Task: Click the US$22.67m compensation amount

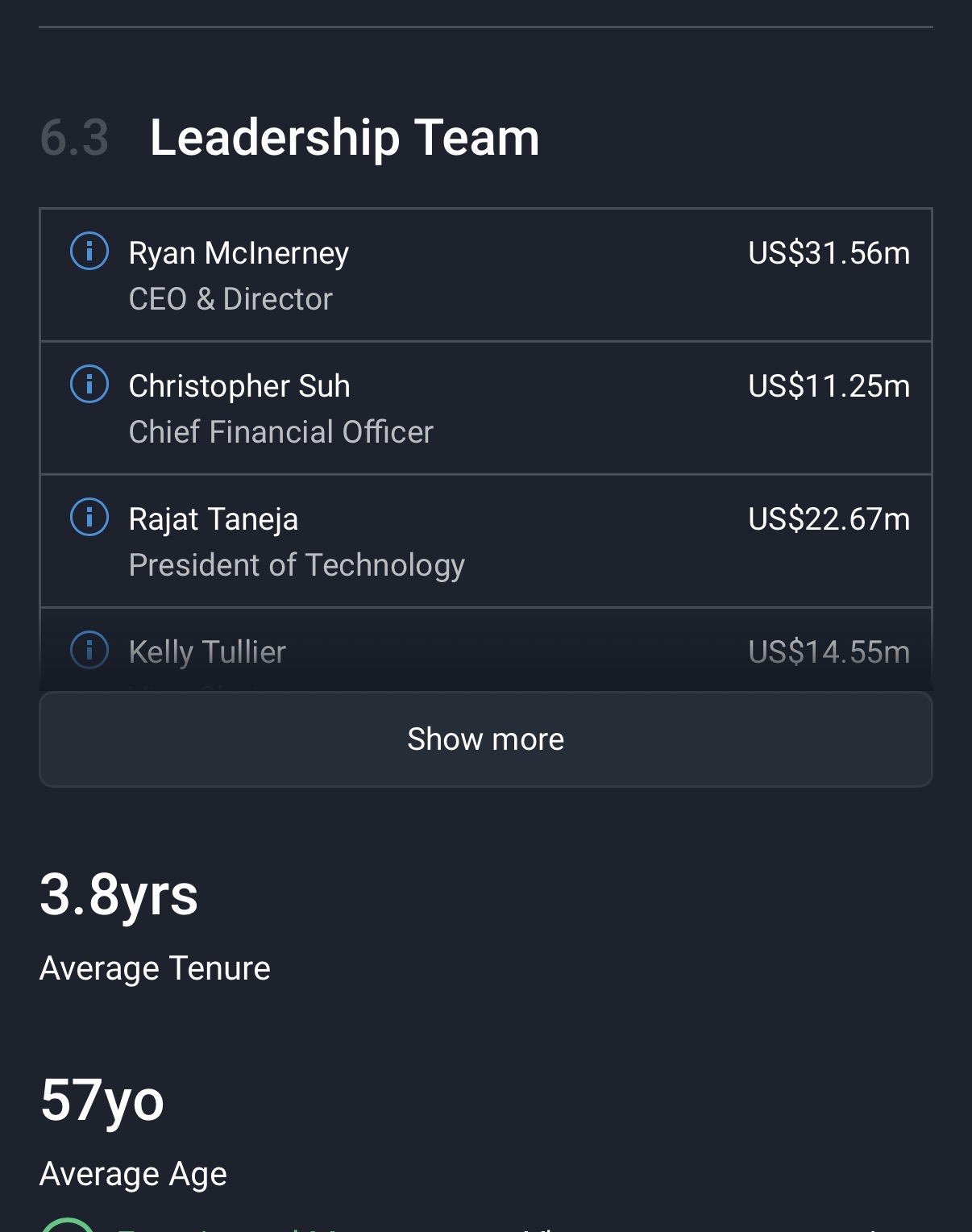Action: click(829, 519)
